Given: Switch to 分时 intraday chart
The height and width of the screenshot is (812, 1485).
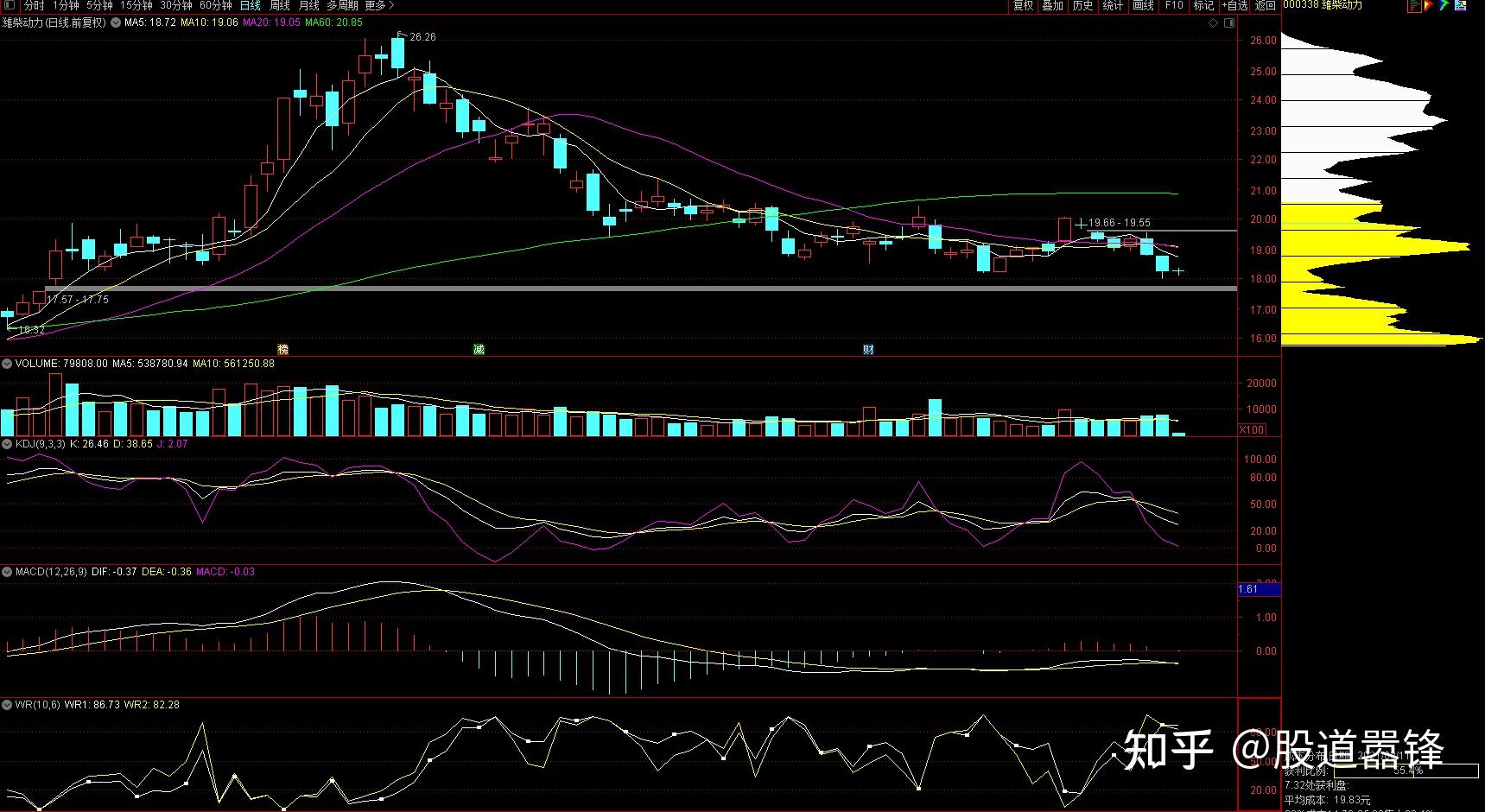Looking at the screenshot, I should [x=34, y=5].
